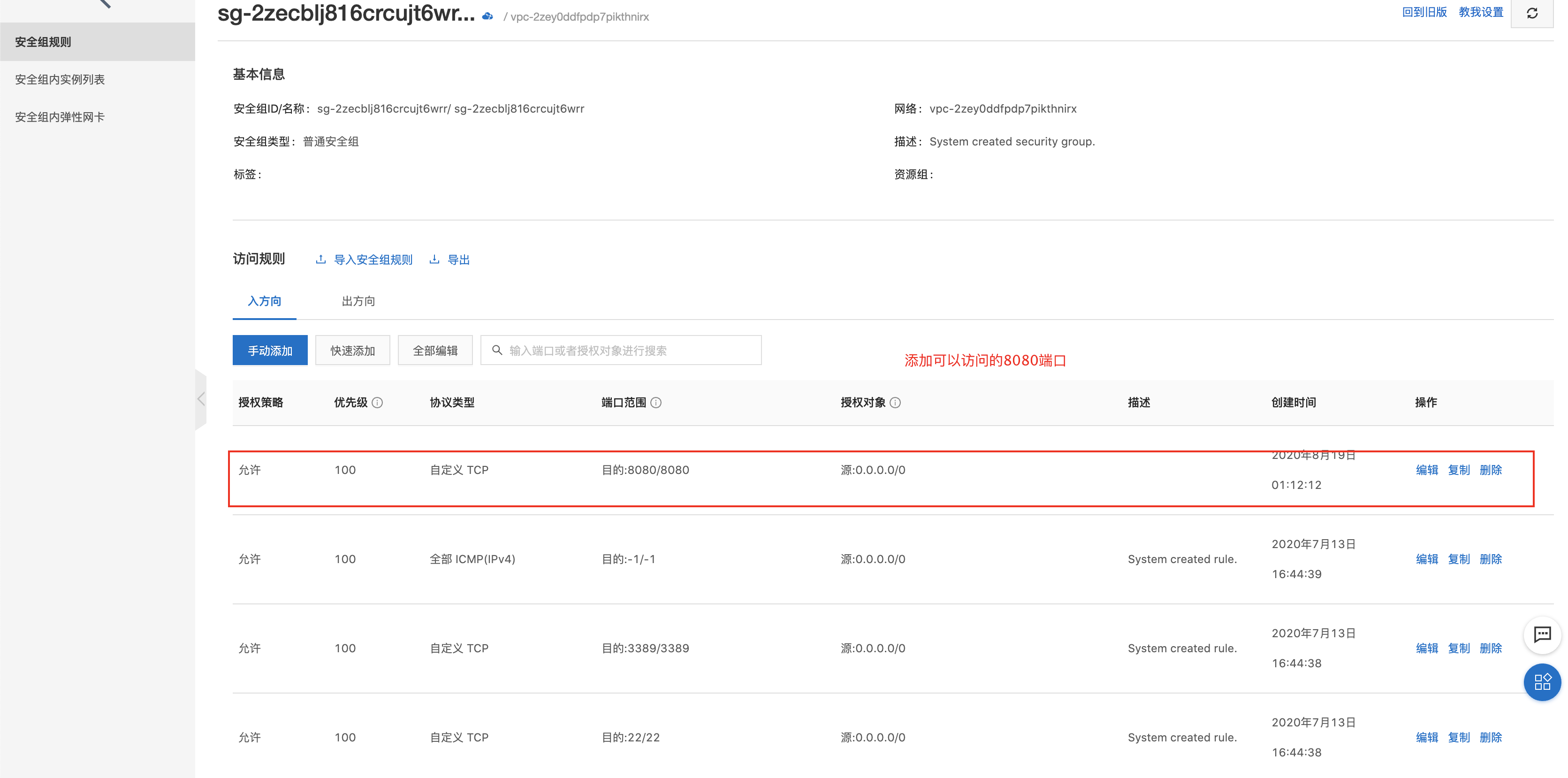Open 安全组内弹性网卡 in sidebar
This screenshot has width=1568, height=778.
point(60,117)
